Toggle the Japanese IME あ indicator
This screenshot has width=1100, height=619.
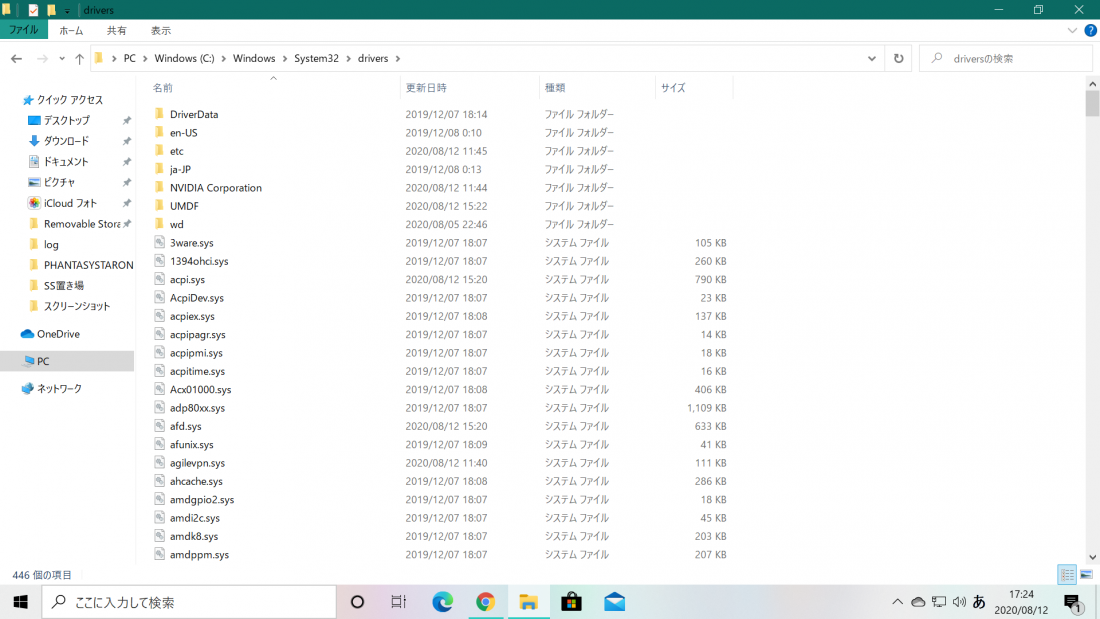[x=979, y=601]
